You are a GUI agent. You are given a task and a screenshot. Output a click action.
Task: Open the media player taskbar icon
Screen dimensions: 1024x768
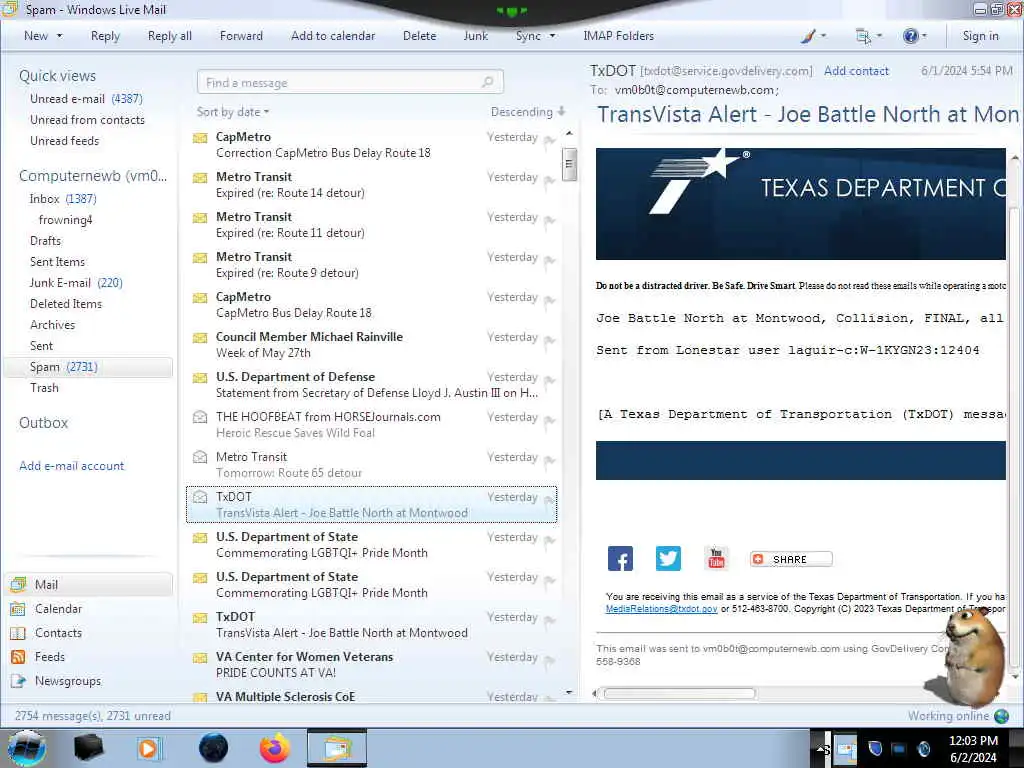(x=149, y=748)
